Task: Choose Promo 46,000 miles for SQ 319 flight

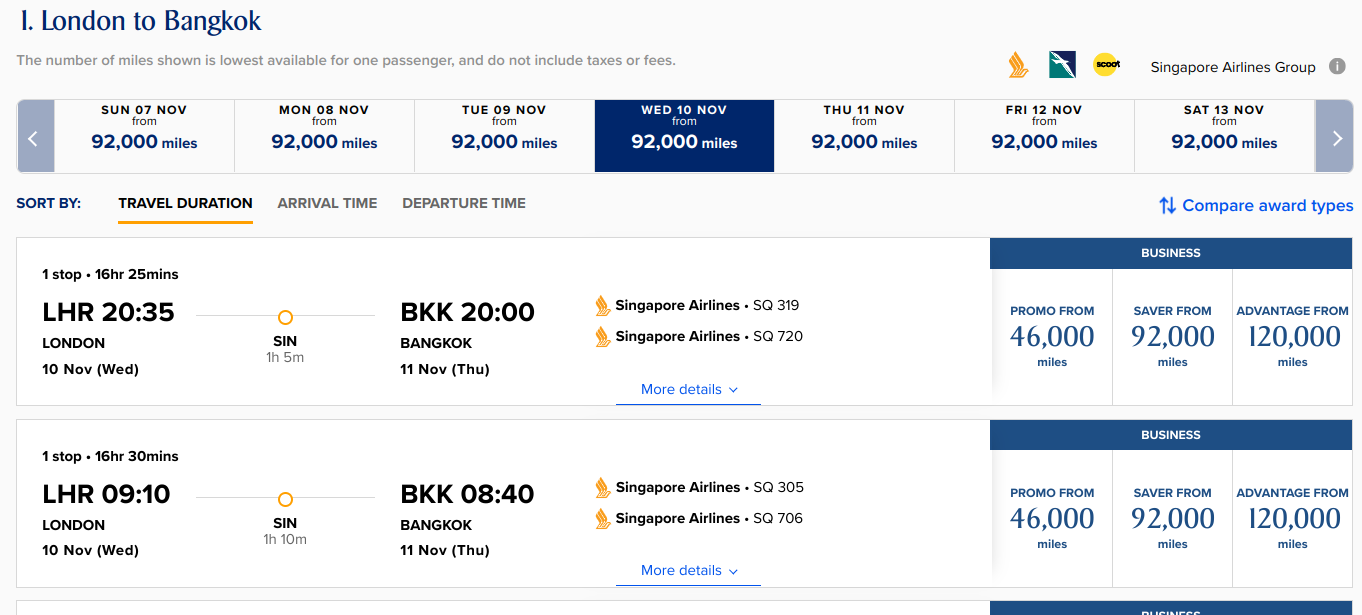Action: [x=1052, y=337]
